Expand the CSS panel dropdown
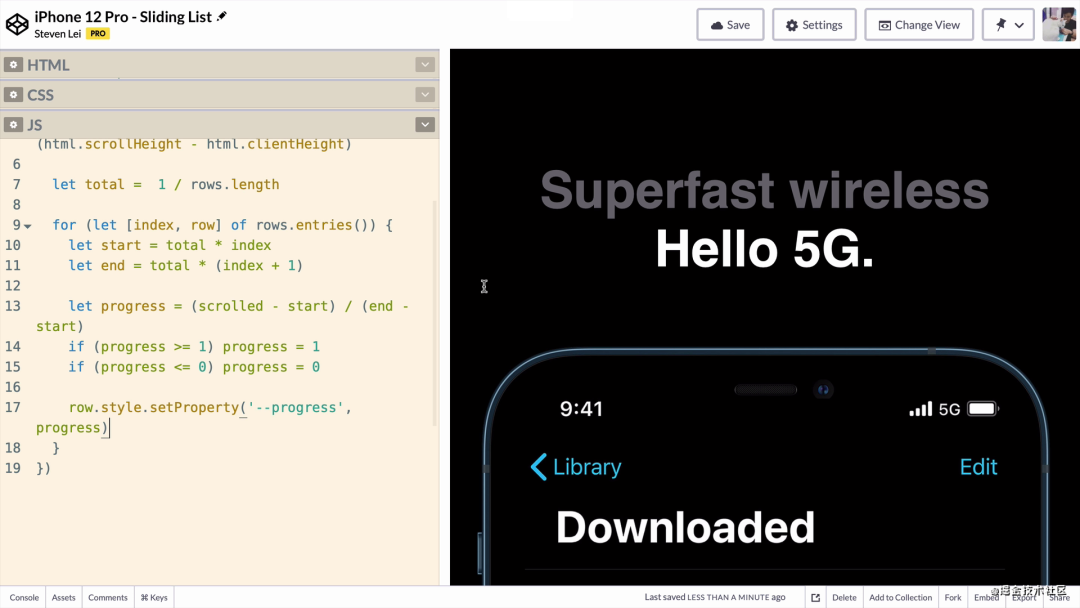Viewport: 1080px width, 608px height. click(x=425, y=94)
